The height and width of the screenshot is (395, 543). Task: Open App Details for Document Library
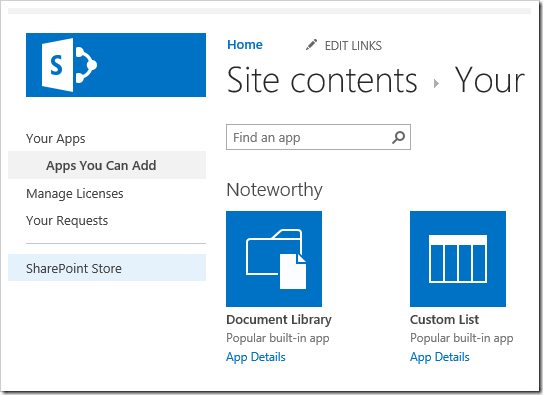point(256,357)
